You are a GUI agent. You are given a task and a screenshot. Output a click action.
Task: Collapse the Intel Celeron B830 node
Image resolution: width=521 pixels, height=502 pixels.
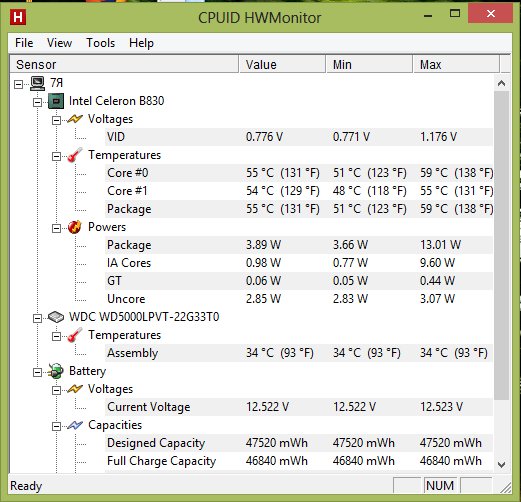(37, 102)
